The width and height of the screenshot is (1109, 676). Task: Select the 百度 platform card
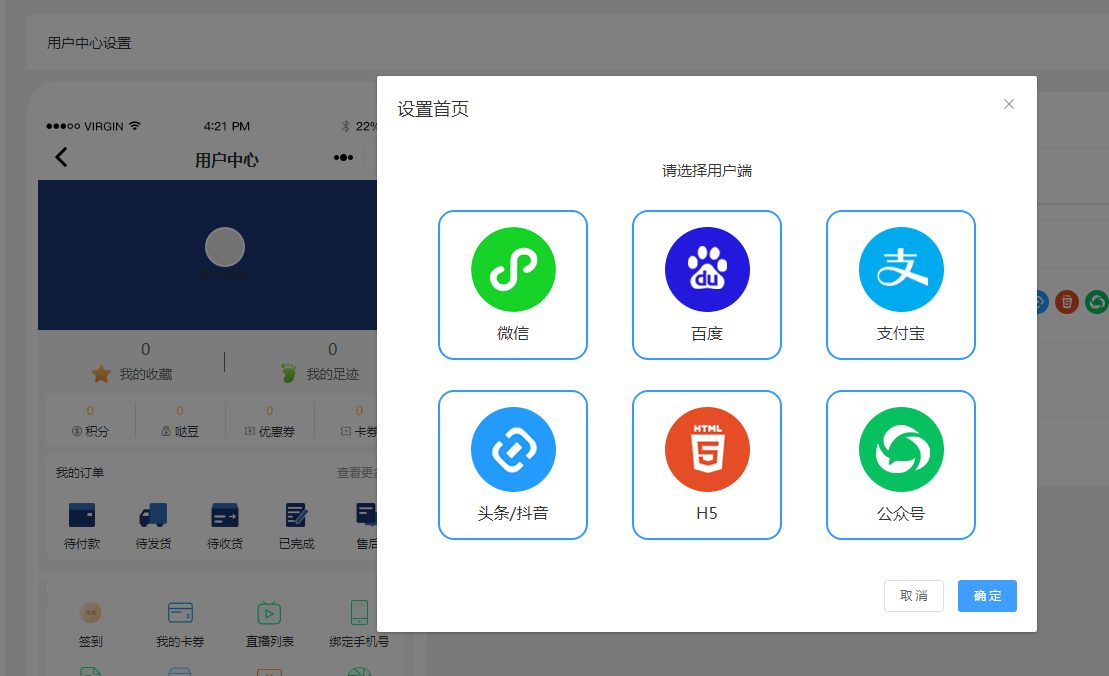tap(707, 285)
